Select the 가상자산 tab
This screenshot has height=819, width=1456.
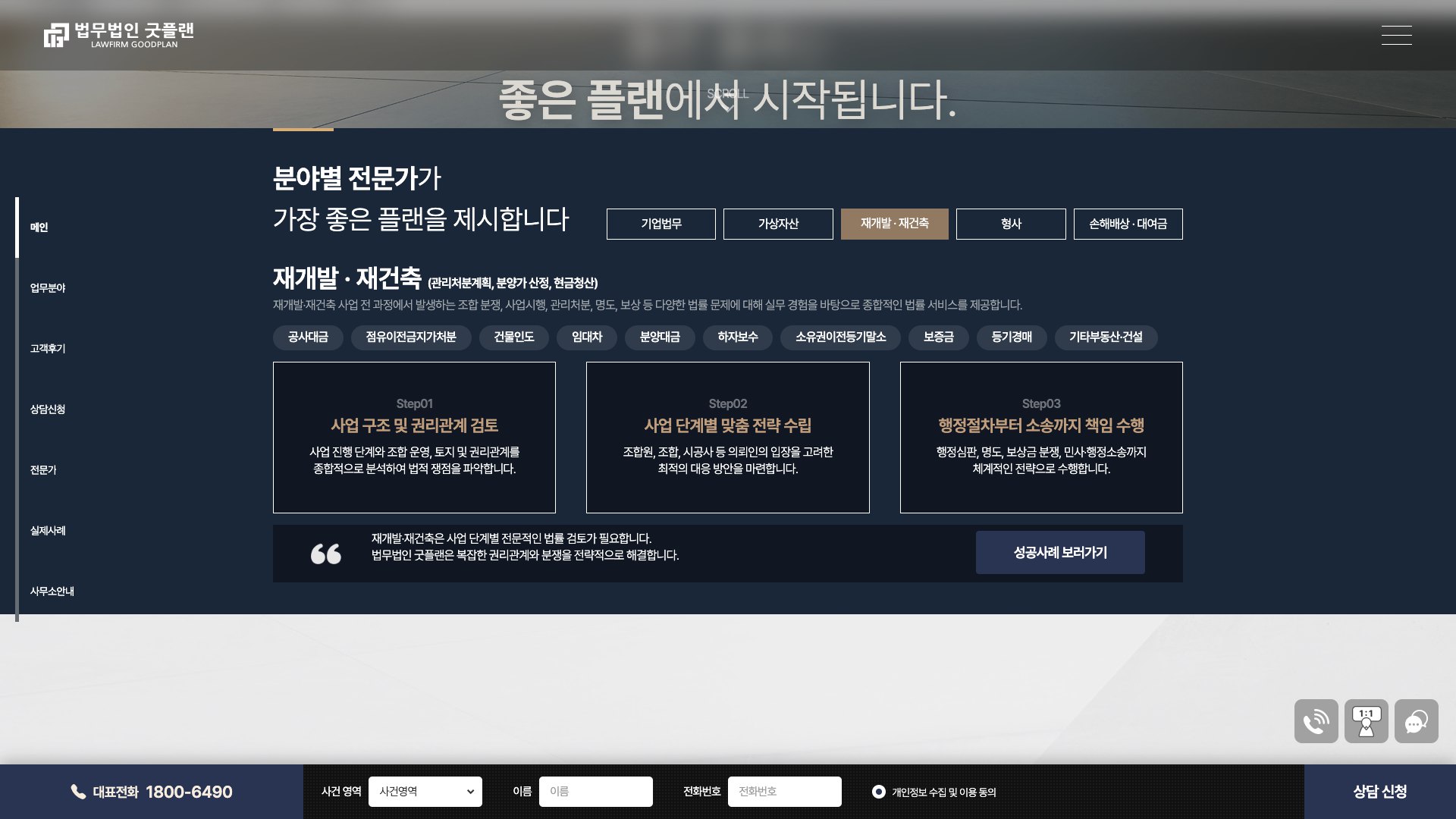[778, 224]
